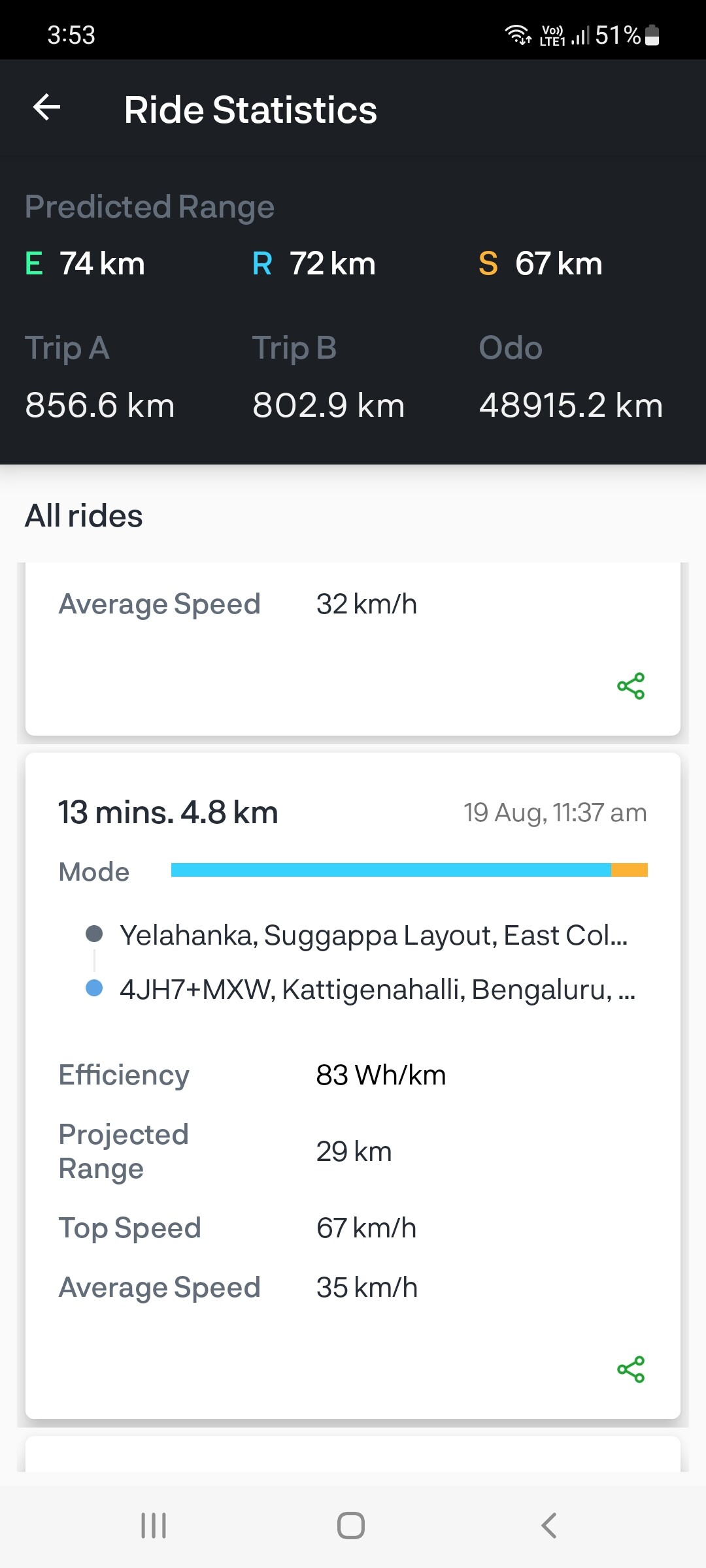This screenshot has height=1568, width=706.
Task: Tap the Predicted Range label
Action: 149,206
